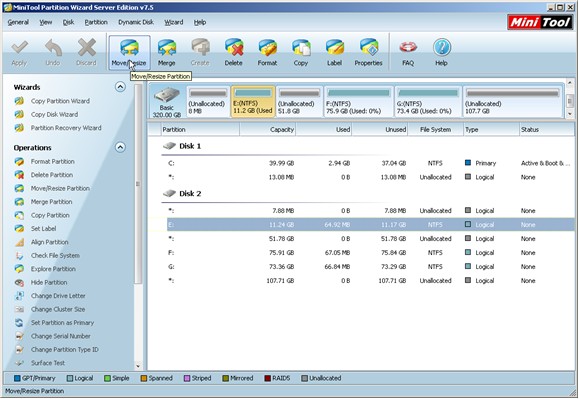The image size is (579, 399).
Task: Choose Delete Partition in Operations
Action: [52, 175]
